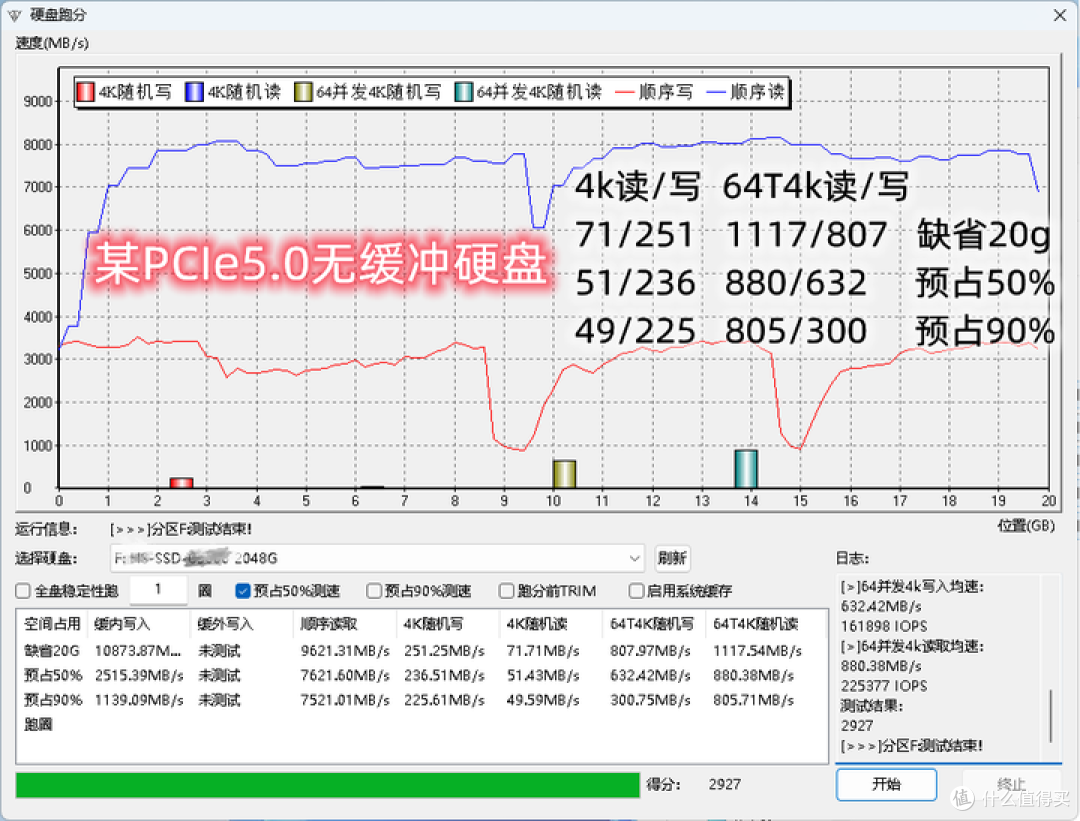This screenshot has width=1080, height=821.
Task: Click the 1139.09MB/s cached write value
Action: [139, 700]
